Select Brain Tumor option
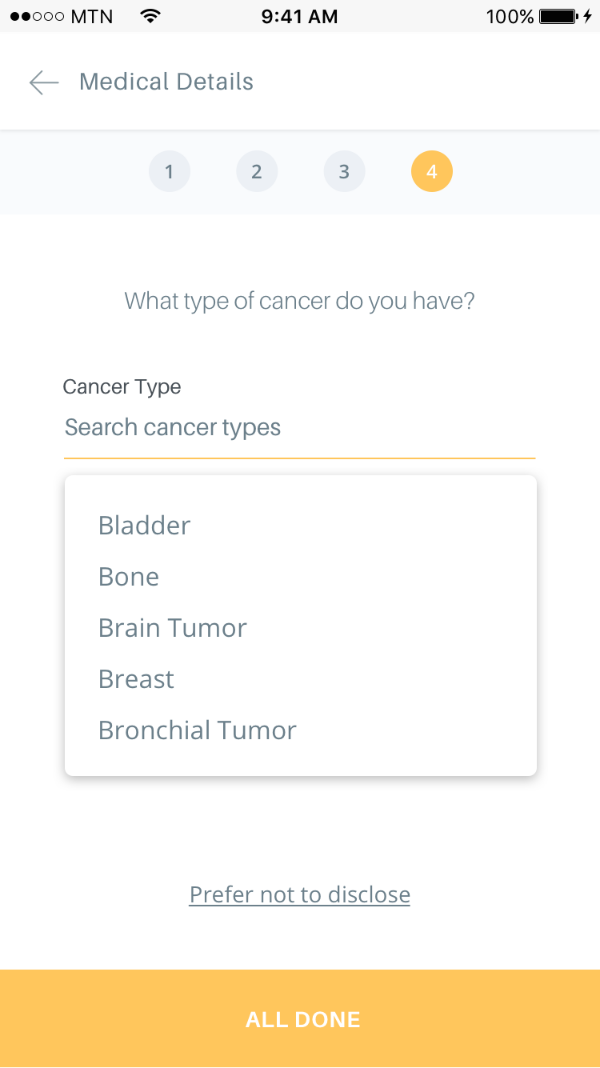Viewport: 600px width, 1068px height. [172, 628]
